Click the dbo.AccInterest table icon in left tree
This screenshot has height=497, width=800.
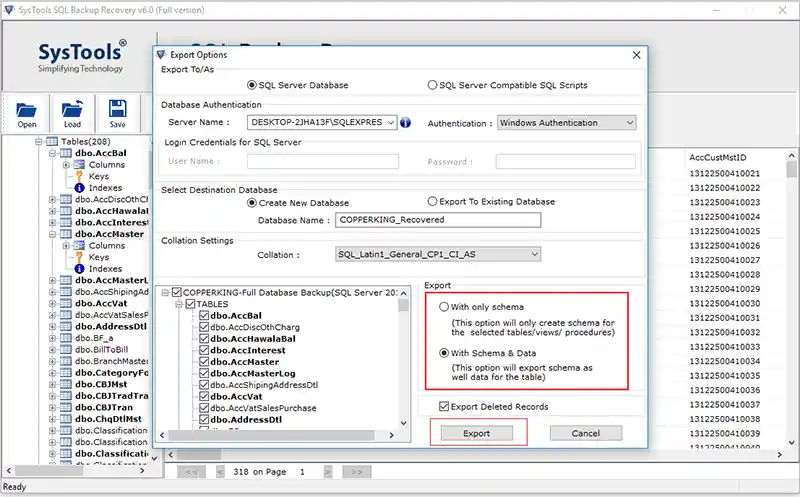pyautogui.click(x=66, y=222)
